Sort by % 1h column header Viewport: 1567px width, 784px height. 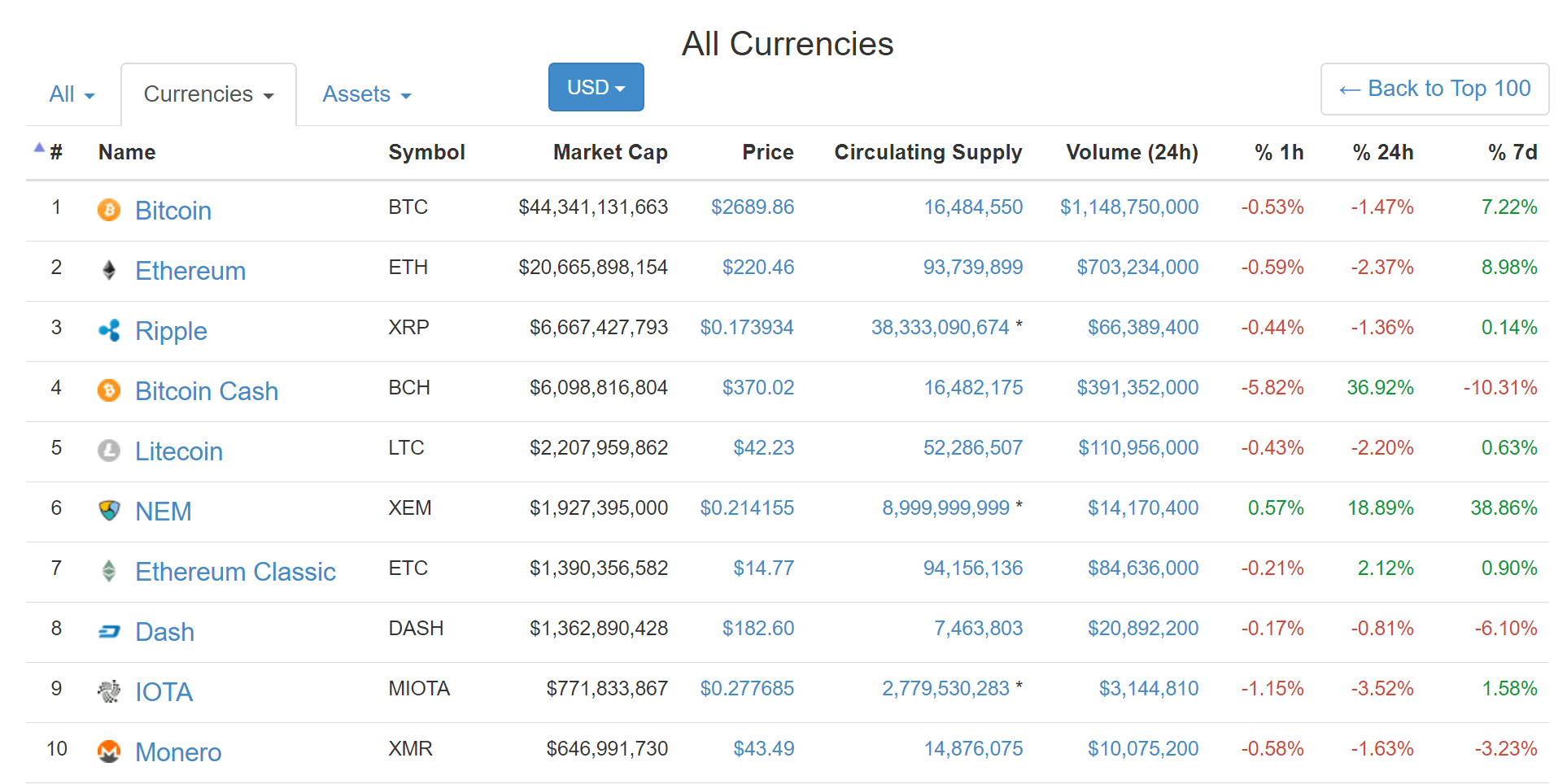[x=1279, y=152]
